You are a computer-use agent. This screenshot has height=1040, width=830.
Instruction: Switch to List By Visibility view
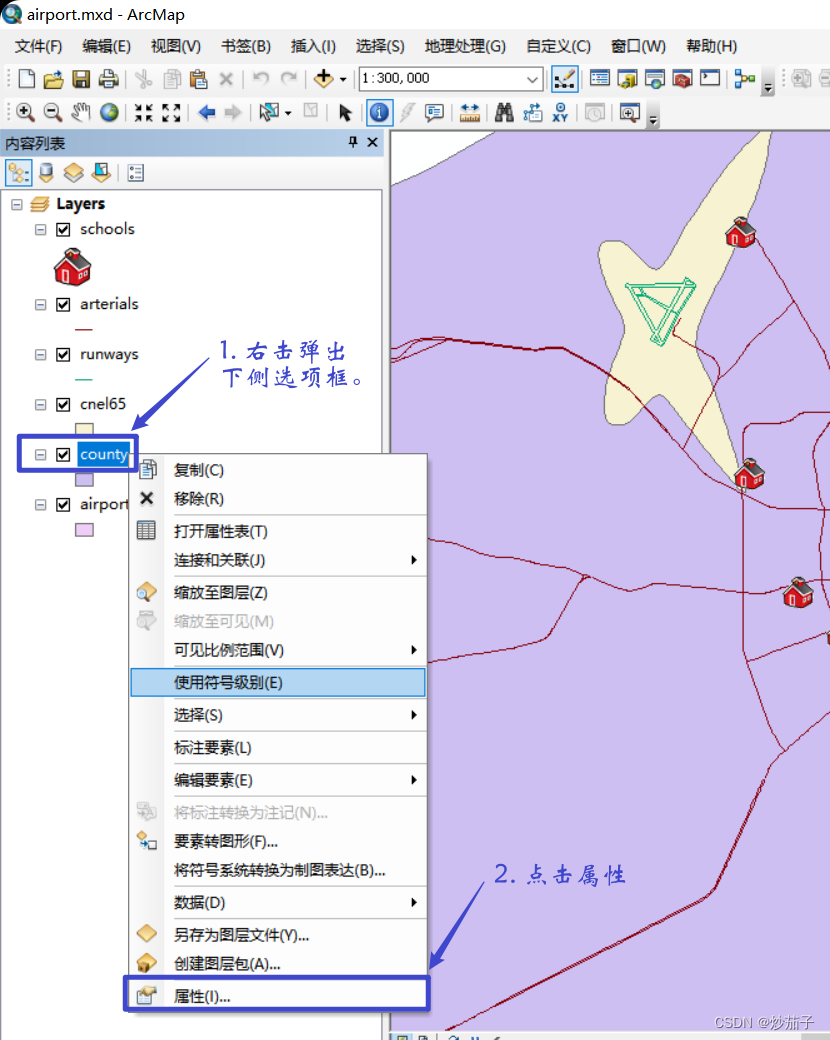(x=73, y=173)
